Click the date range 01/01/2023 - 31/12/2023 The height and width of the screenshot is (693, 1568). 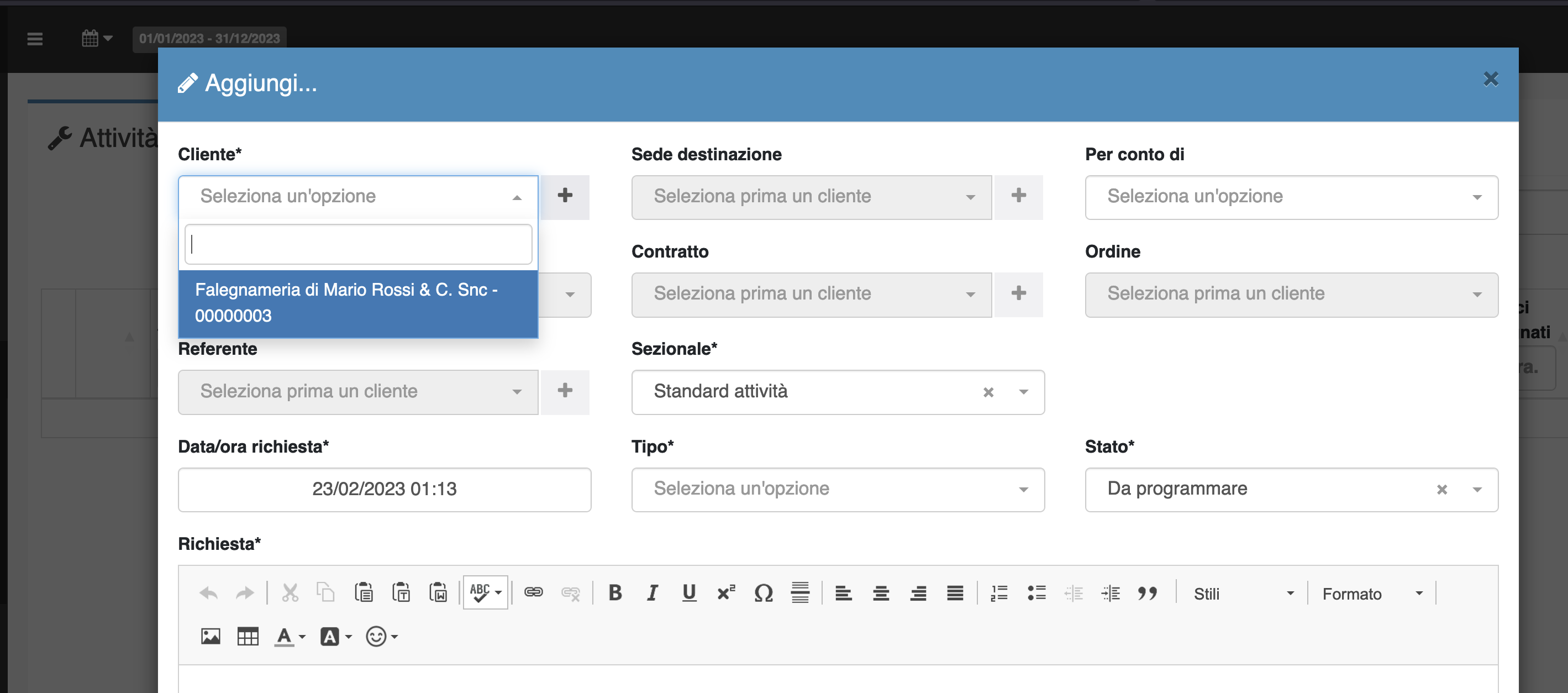point(209,38)
